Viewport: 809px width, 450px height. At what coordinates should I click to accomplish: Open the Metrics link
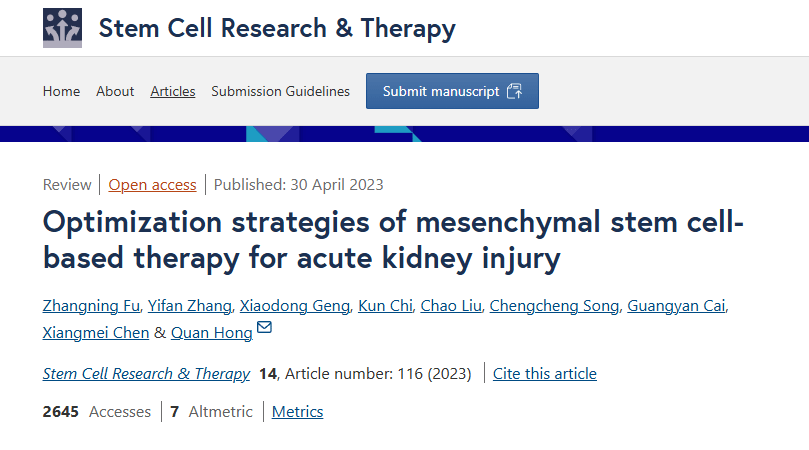pyautogui.click(x=297, y=412)
